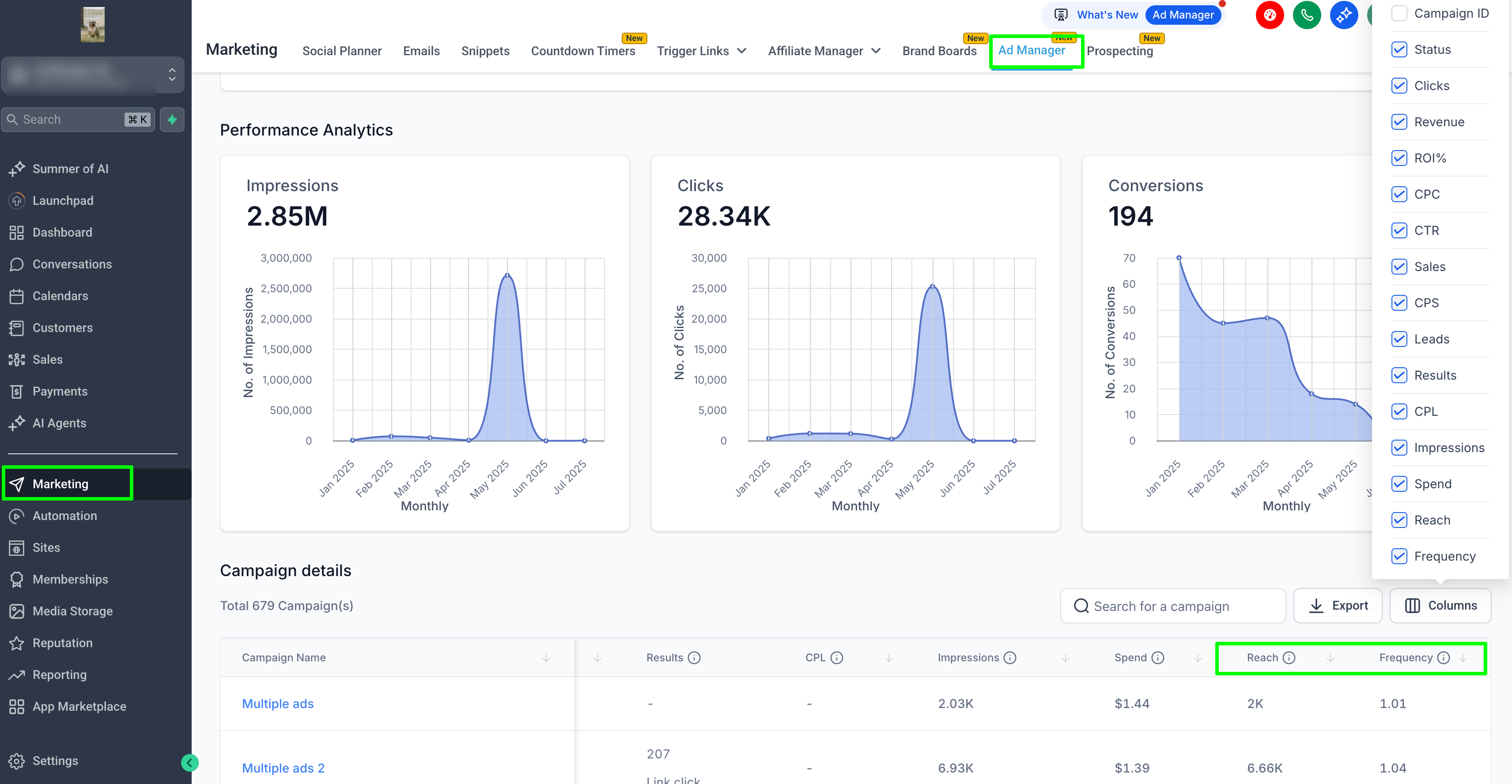Click the blue AI sparkle icon
The image size is (1512, 784).
point(1344,15)
